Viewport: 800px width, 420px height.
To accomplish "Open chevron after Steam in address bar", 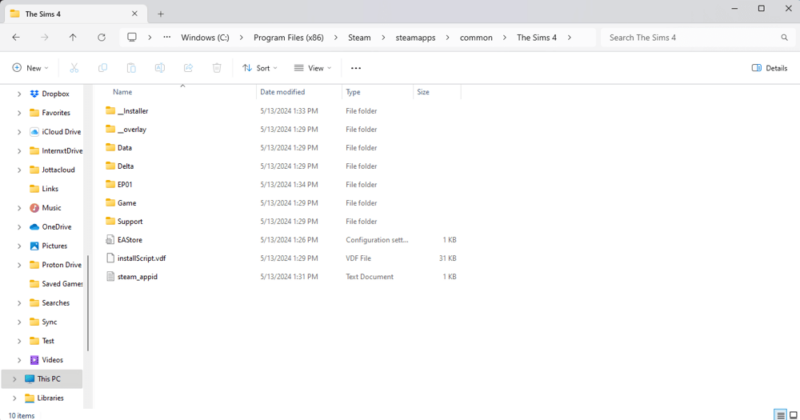I will [384, 37].
